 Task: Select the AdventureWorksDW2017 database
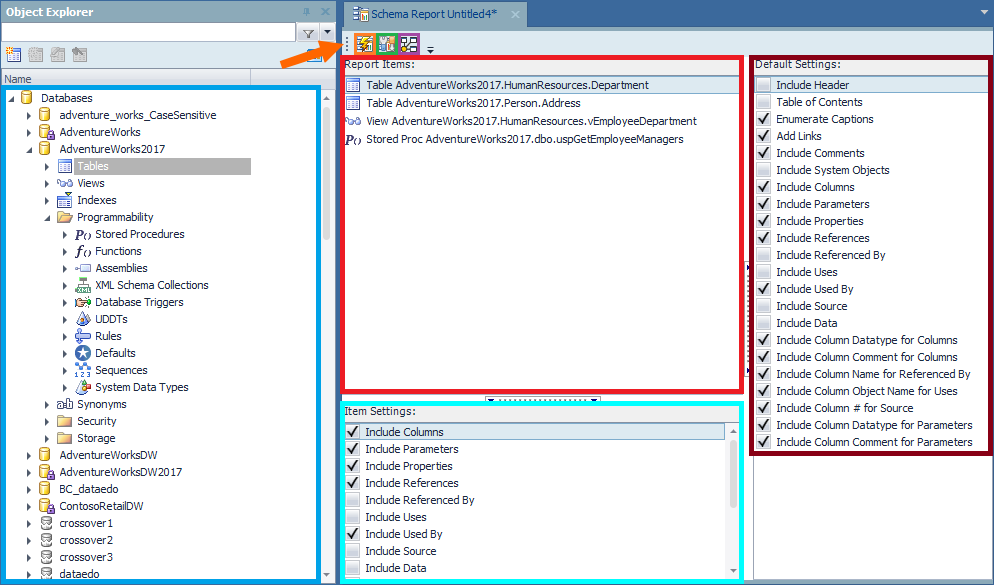click(x=120, y=472)
